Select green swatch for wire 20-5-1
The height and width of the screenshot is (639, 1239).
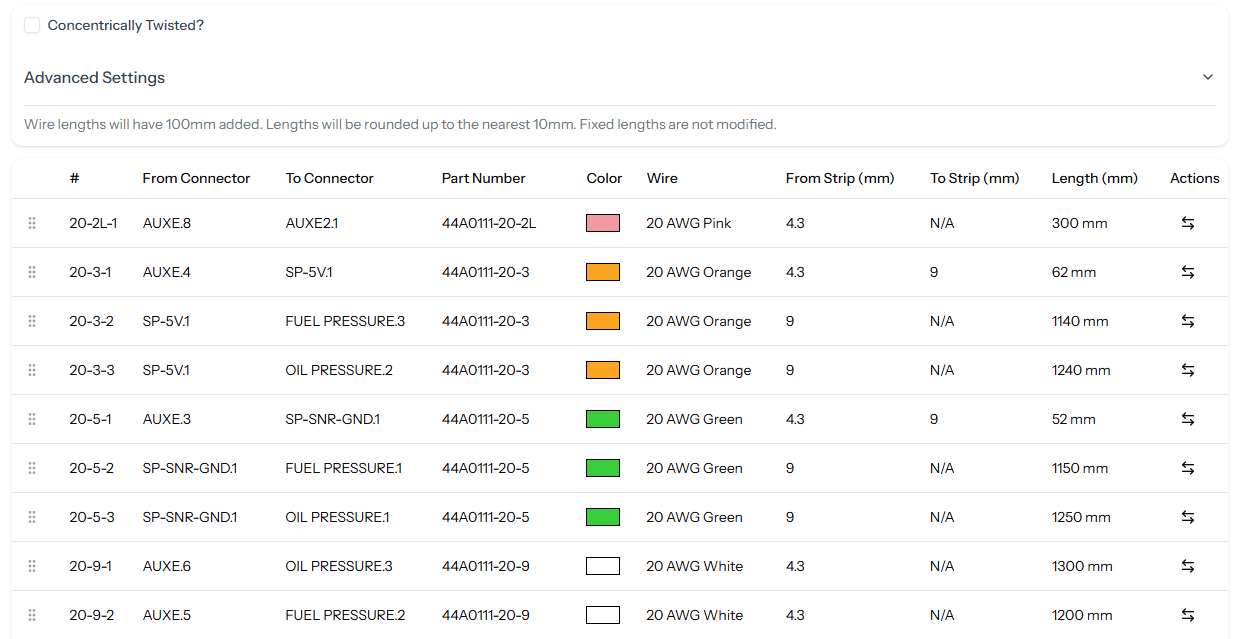point(602,419)
